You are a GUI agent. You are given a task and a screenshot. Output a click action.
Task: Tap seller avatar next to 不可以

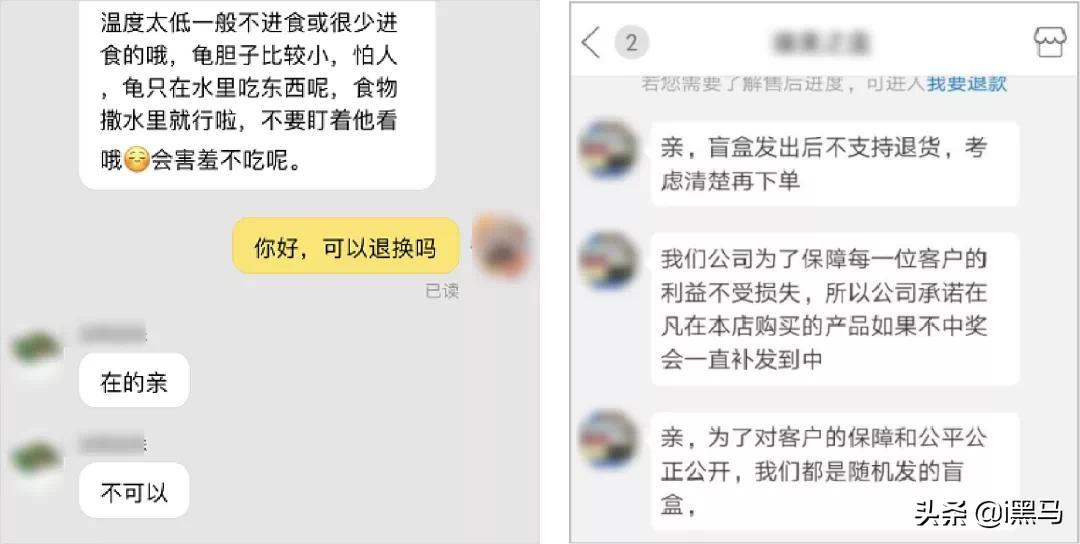(37, 459)
